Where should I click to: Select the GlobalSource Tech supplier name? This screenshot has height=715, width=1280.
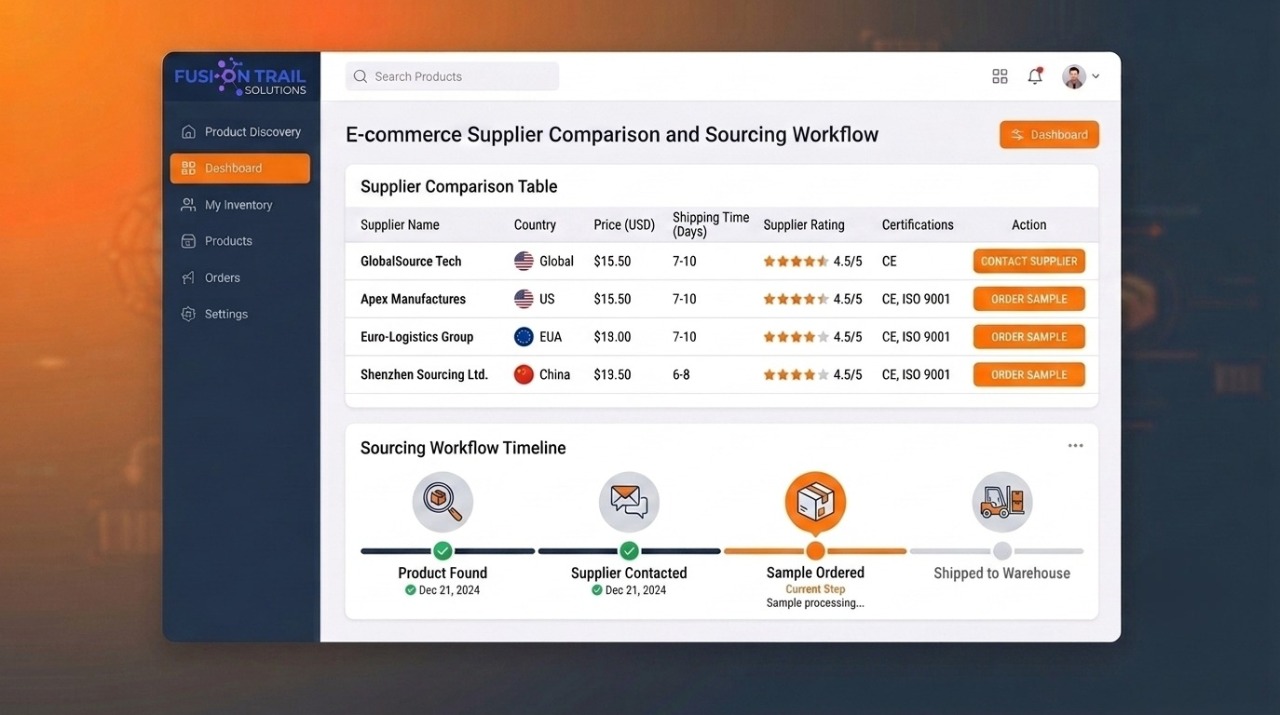pos(411,261)
